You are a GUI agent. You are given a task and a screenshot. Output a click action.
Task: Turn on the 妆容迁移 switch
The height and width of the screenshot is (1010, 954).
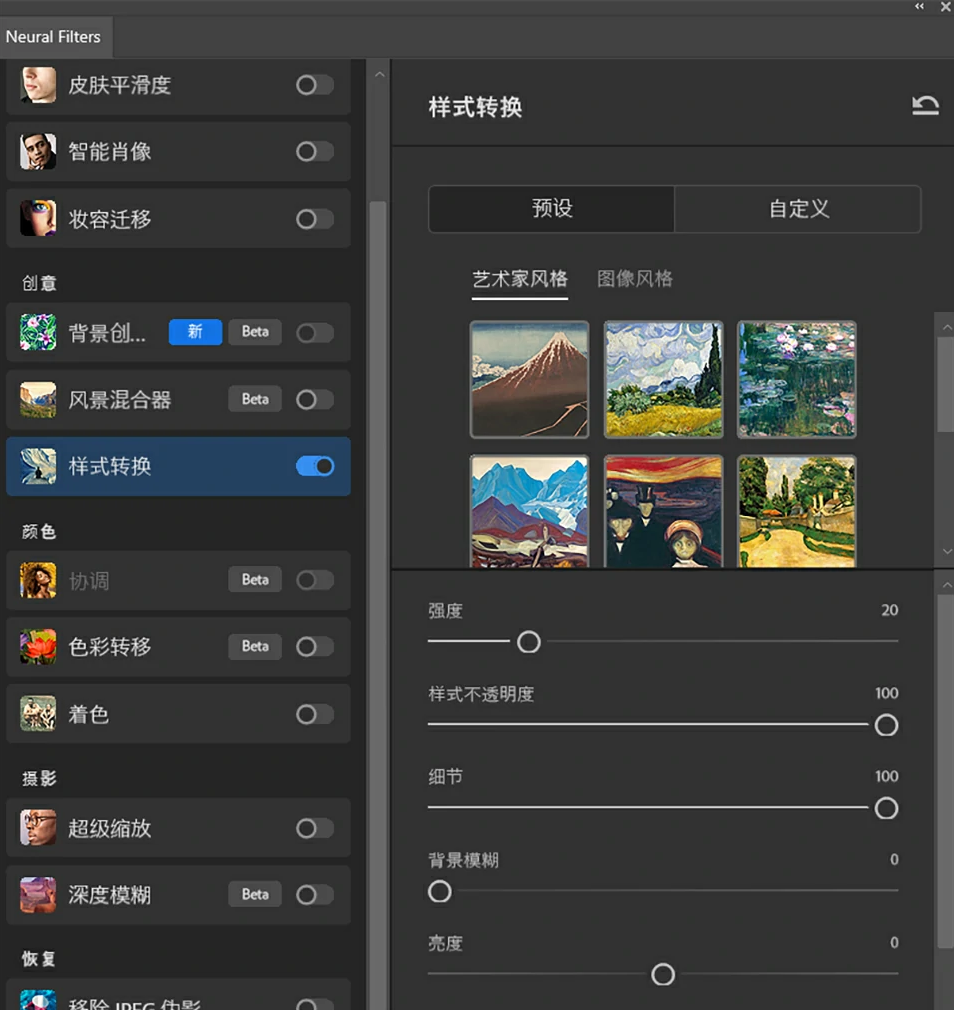click(314, 219)
